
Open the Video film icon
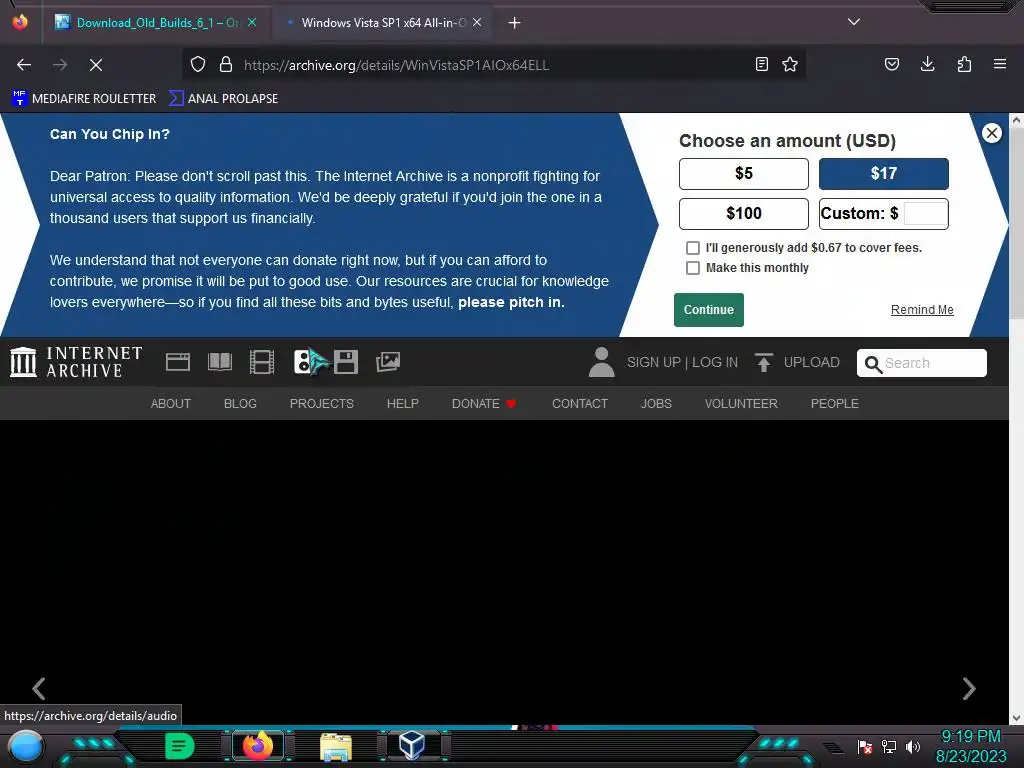point(262,362)
